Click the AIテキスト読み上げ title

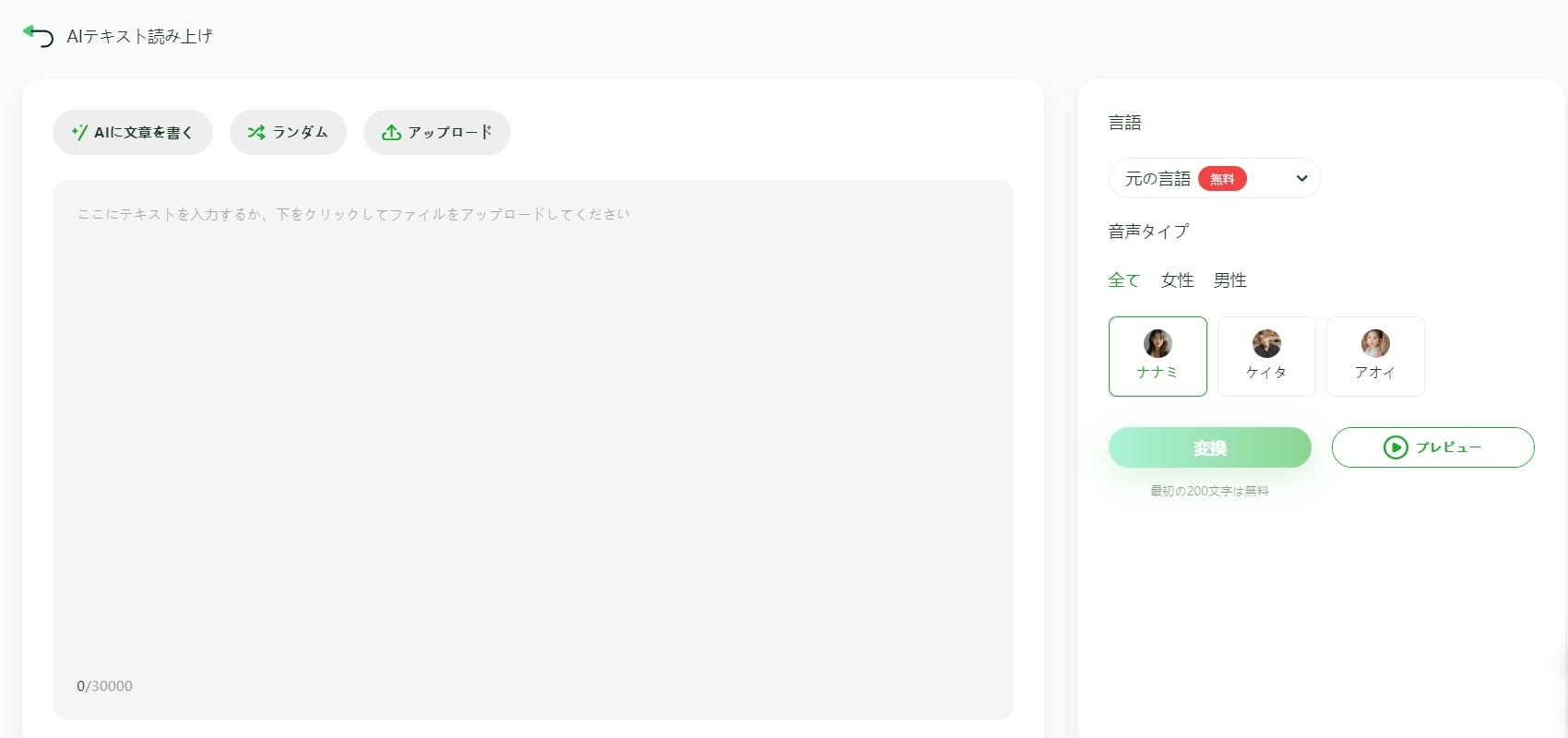click(140, 36)
